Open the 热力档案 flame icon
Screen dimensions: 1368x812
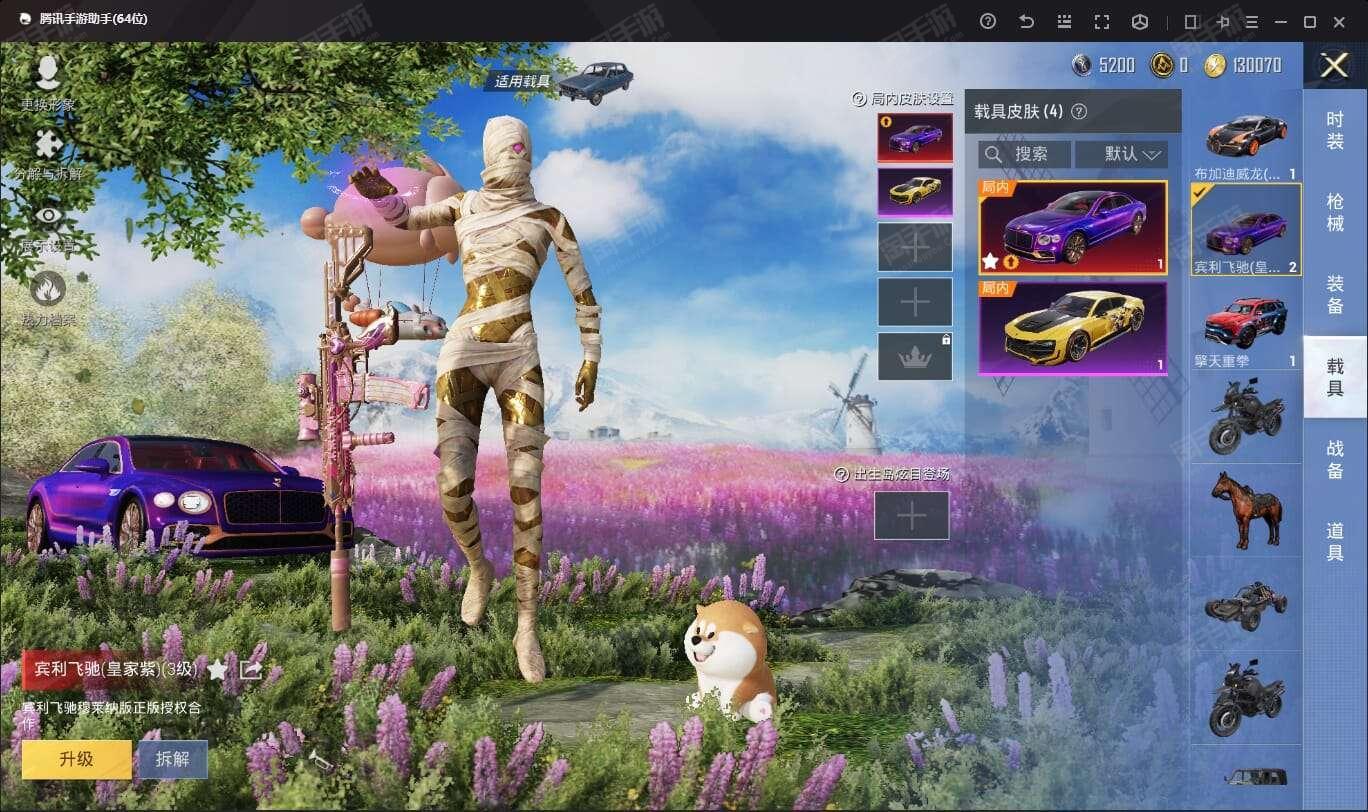pos(47,288)
